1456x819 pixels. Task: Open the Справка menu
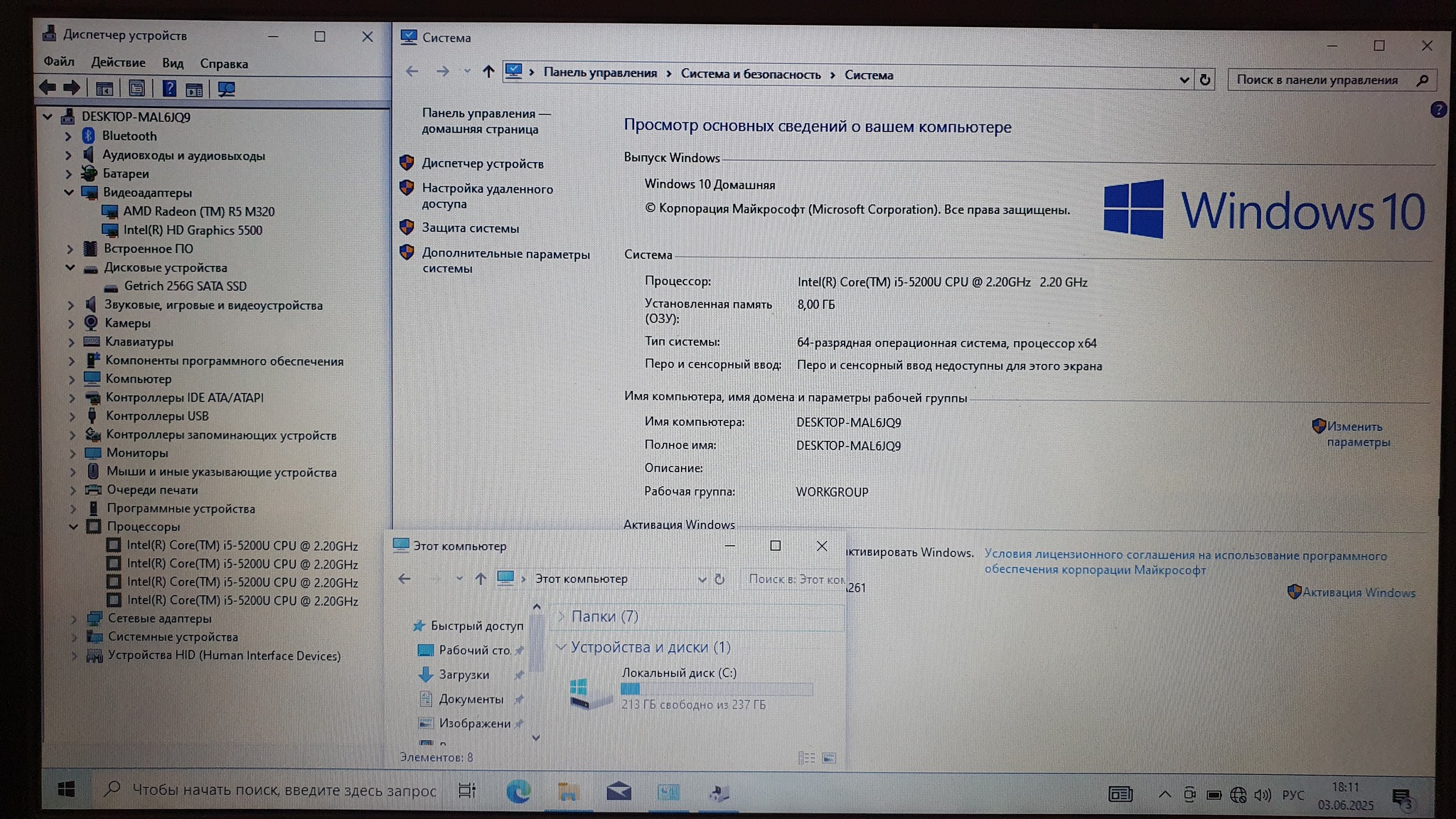click(224, 63)
